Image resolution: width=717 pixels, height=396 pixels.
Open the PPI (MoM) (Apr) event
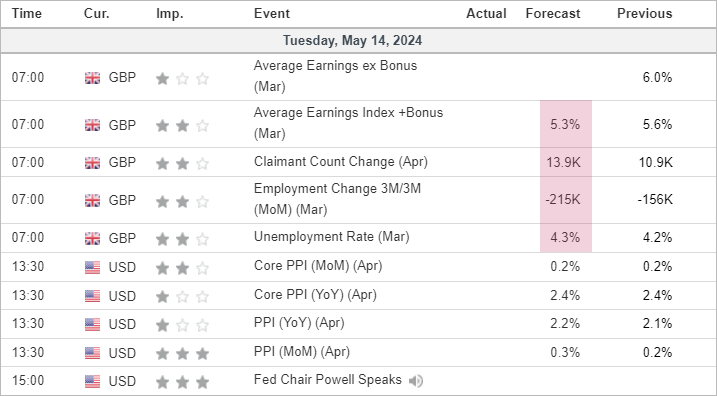coord(302,352)
